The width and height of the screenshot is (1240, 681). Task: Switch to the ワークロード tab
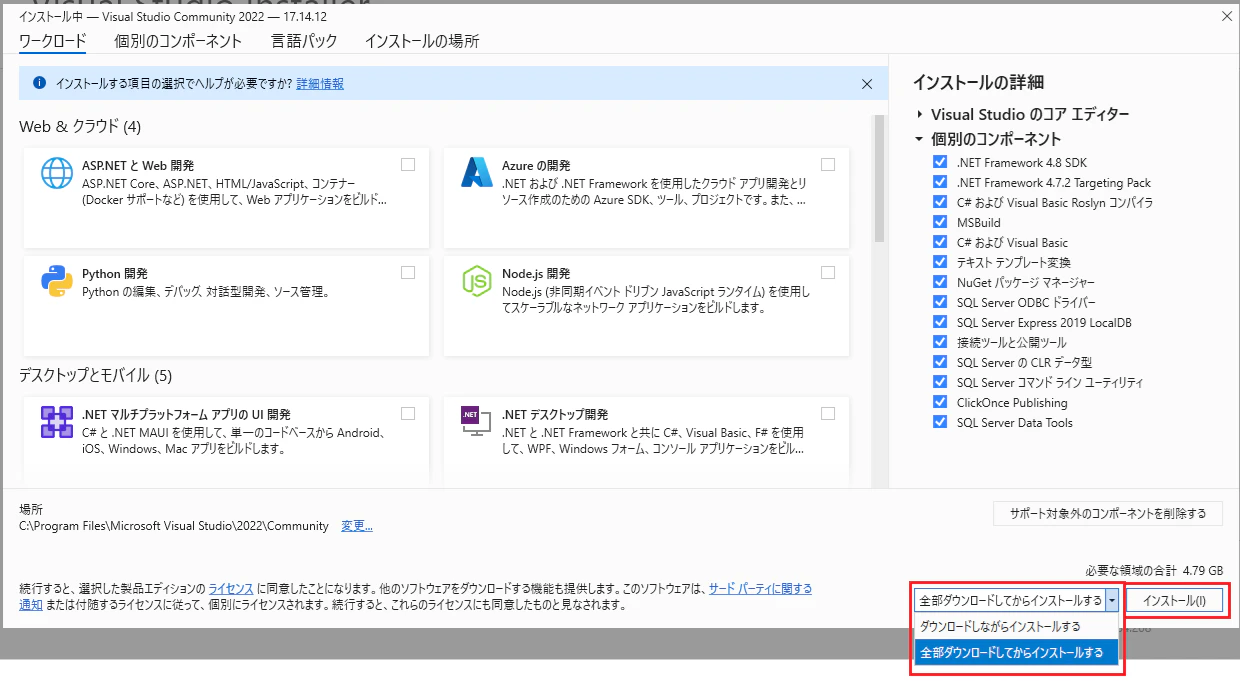53,41
